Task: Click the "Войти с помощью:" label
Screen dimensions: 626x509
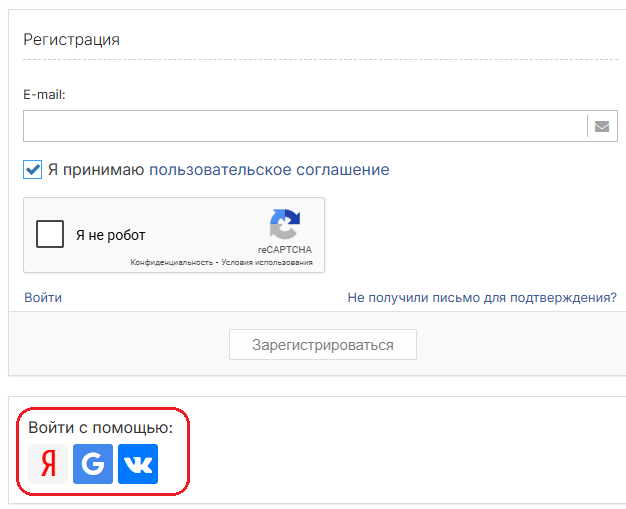Action: click(101, 428)
